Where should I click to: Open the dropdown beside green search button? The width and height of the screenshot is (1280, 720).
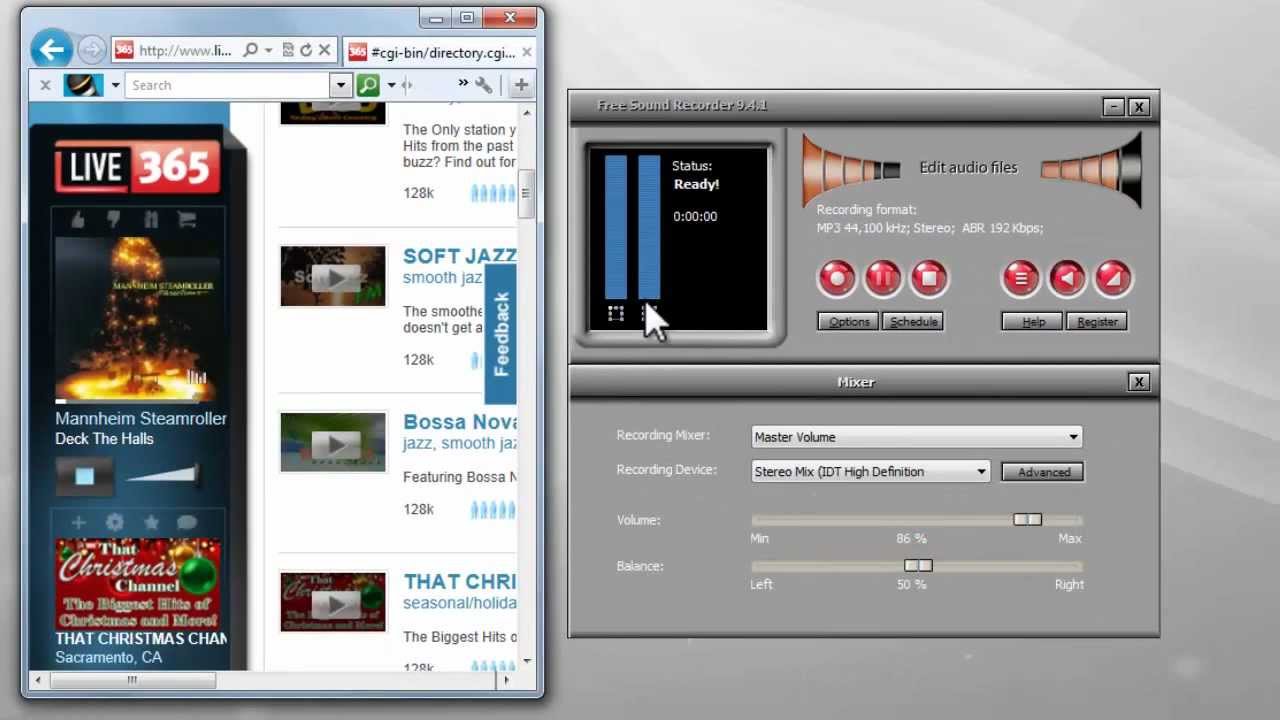(x=391, y=85)
